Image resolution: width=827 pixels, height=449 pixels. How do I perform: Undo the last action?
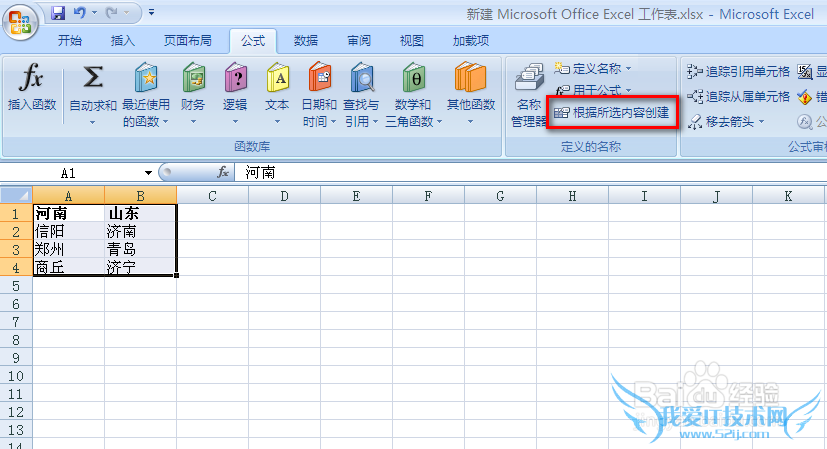coord(79,13)
